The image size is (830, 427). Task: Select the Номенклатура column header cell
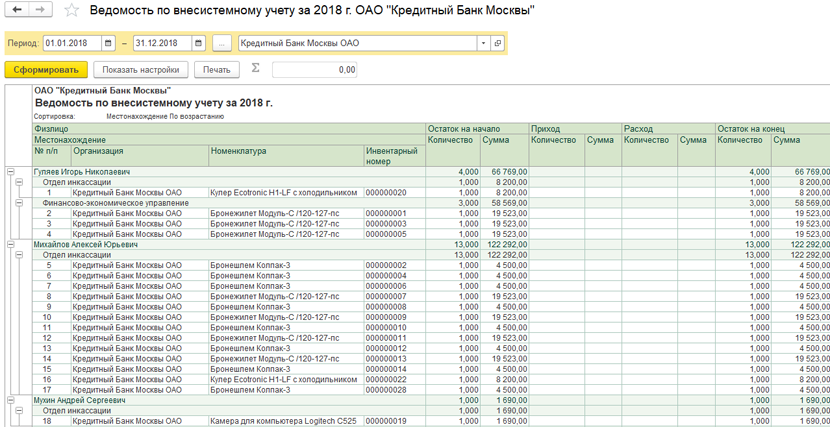click(x=286, y=152)
